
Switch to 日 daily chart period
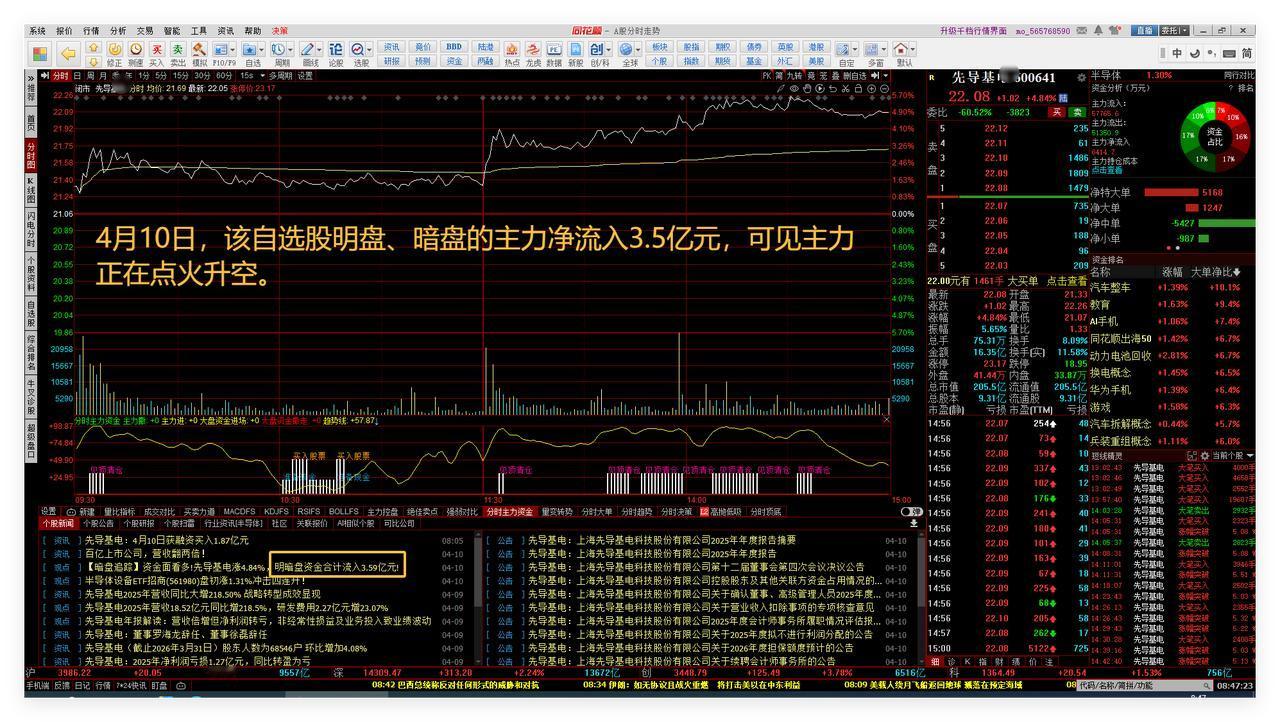(x=77, y=76)
